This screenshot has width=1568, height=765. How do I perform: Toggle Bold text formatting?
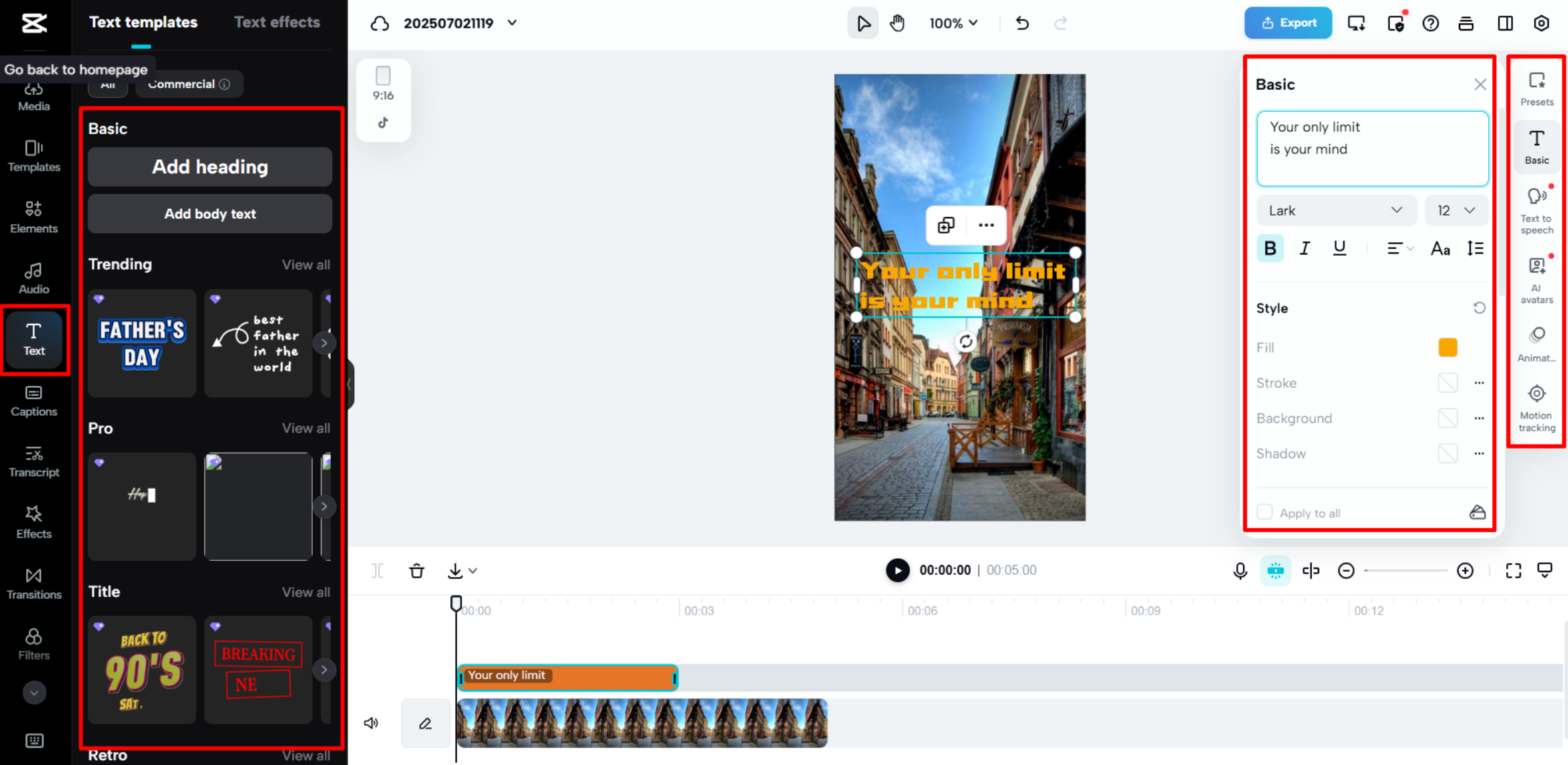(1269, 249)
